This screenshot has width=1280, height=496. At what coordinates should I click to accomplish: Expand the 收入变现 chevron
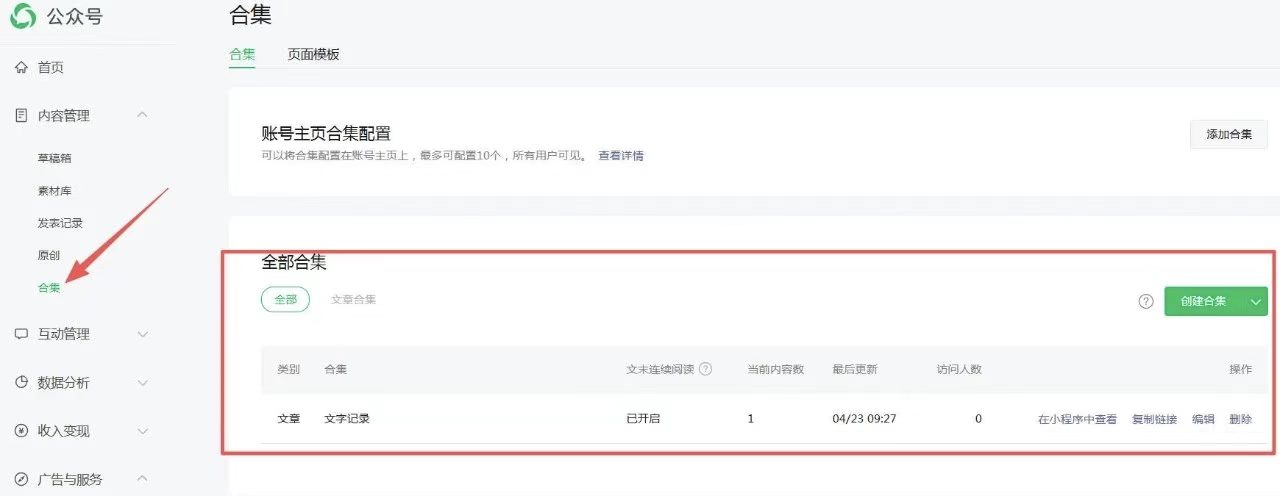142,431
